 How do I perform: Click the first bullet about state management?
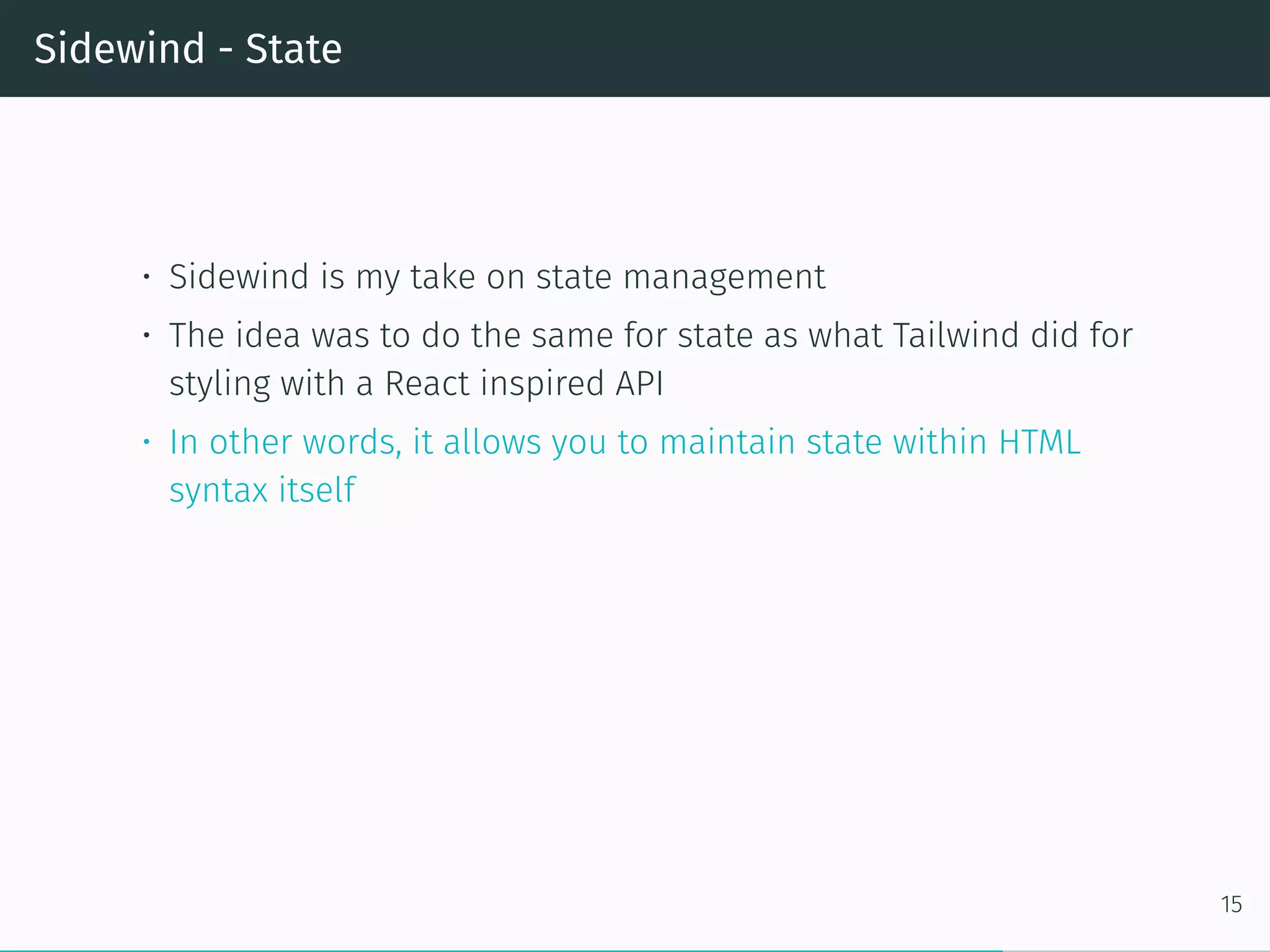pos(497,276)
